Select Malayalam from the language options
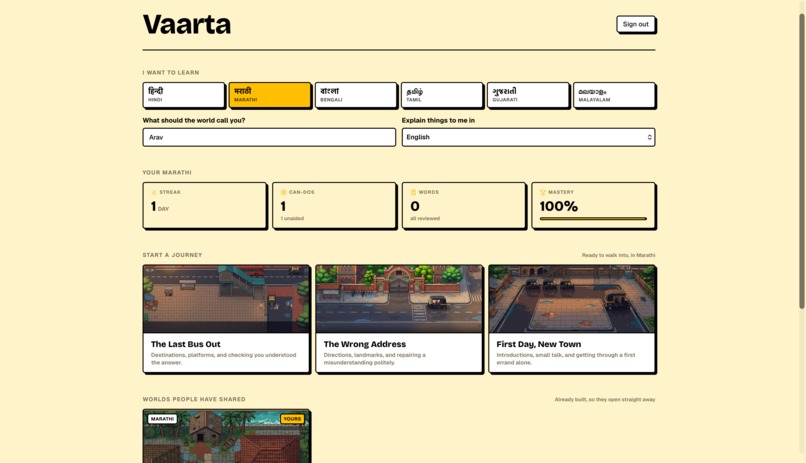 [x=614, y=95]
